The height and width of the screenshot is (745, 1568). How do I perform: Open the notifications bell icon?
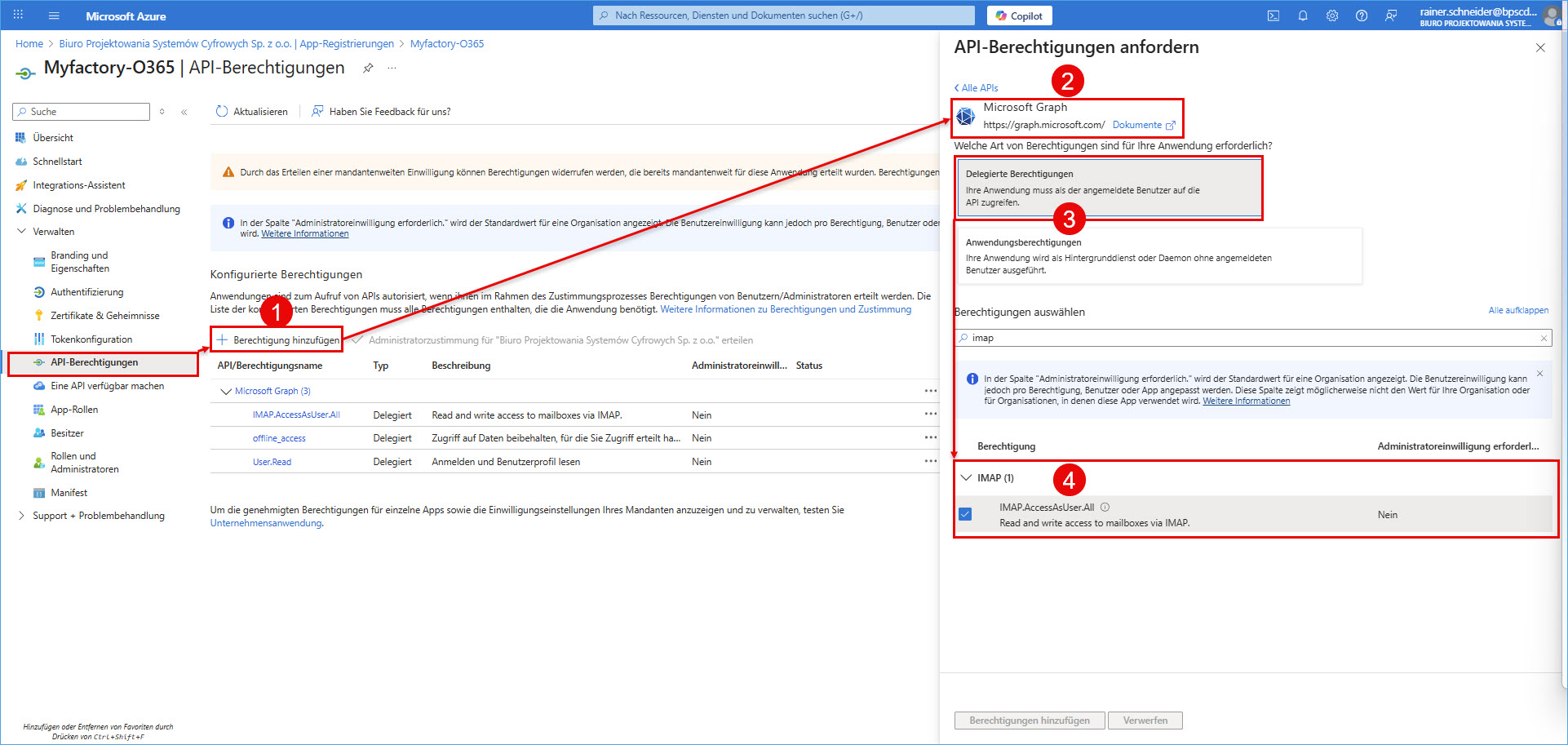[1303, 16]
